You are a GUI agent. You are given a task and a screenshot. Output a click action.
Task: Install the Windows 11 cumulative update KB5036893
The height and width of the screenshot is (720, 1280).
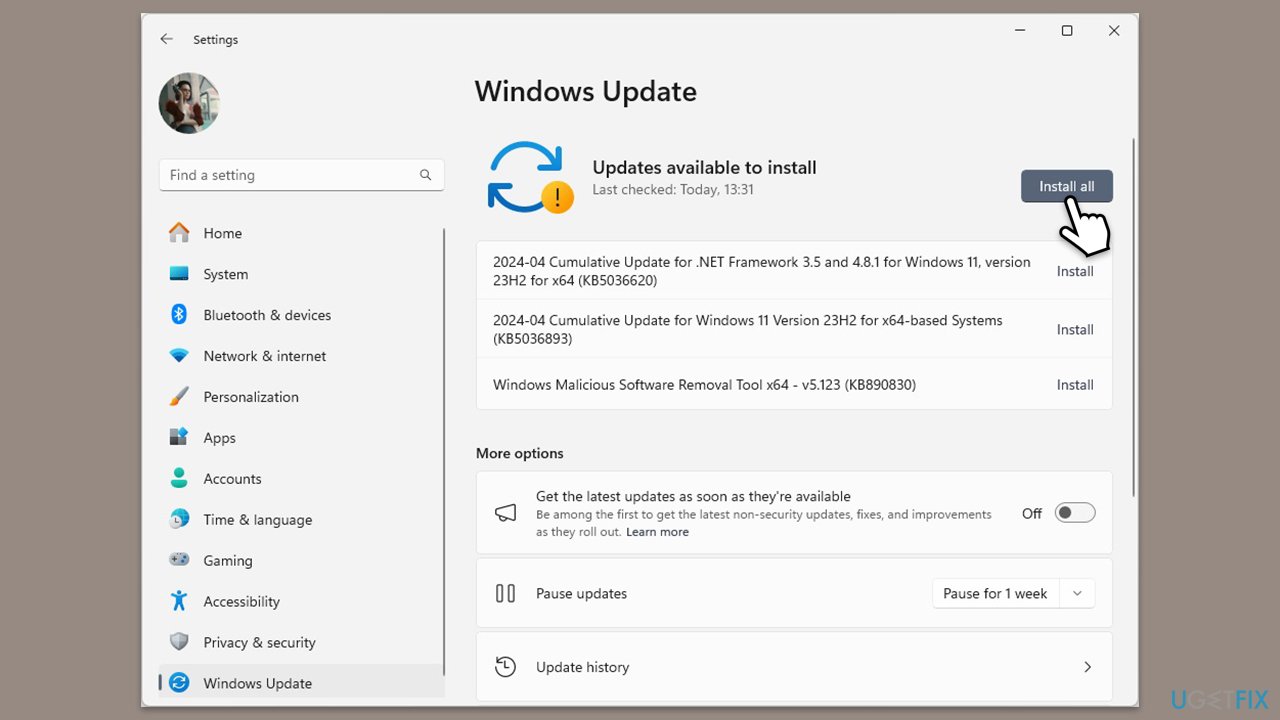[x=1075, y=330]
